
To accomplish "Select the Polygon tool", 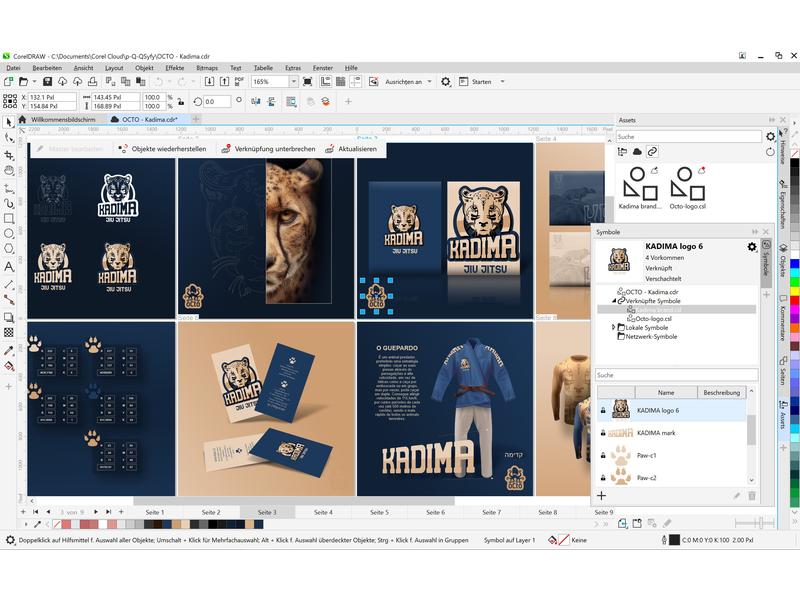I will pos(9,249).
